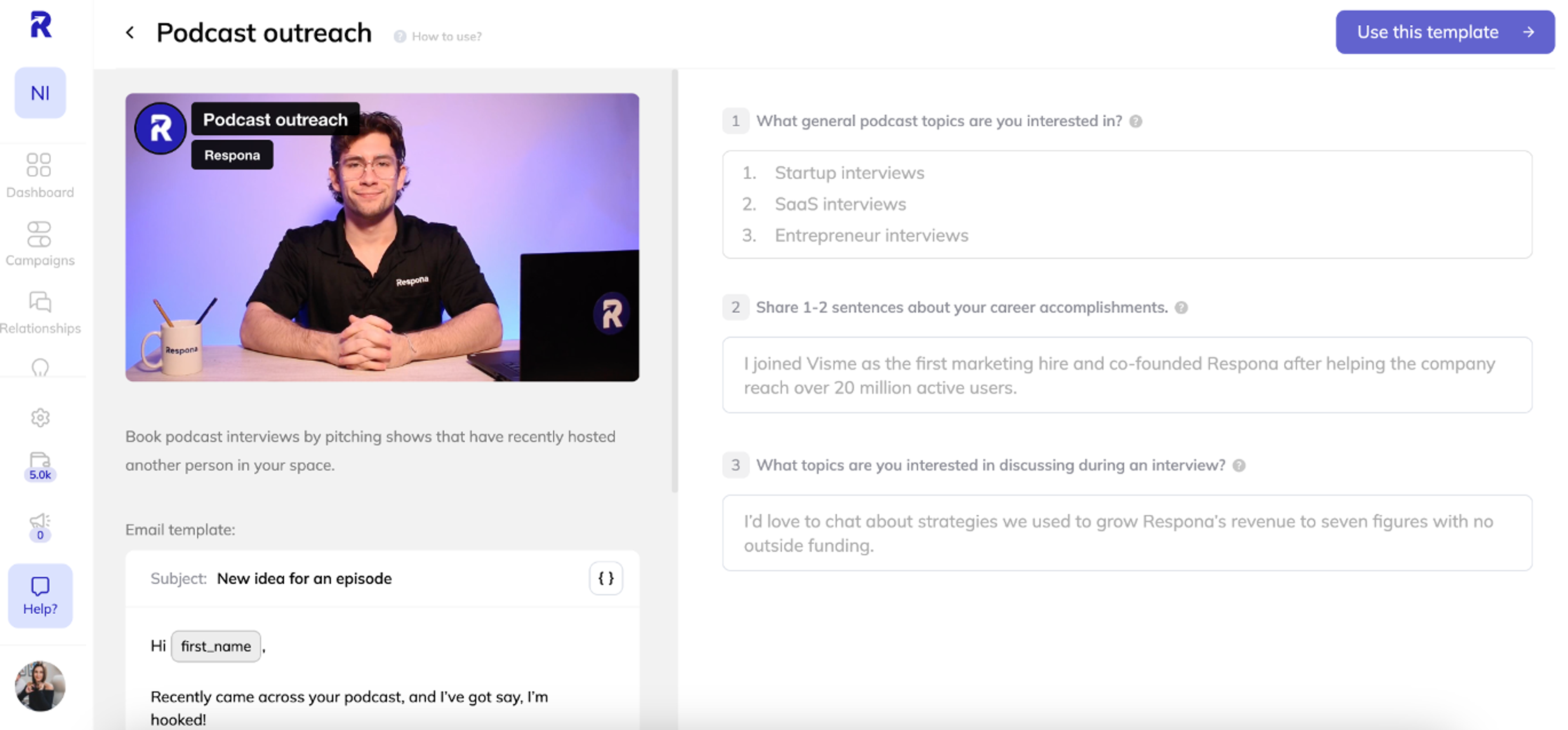Click the Respona logo icon
Viewport: 1568px width, 730px height.
point(41,26)
